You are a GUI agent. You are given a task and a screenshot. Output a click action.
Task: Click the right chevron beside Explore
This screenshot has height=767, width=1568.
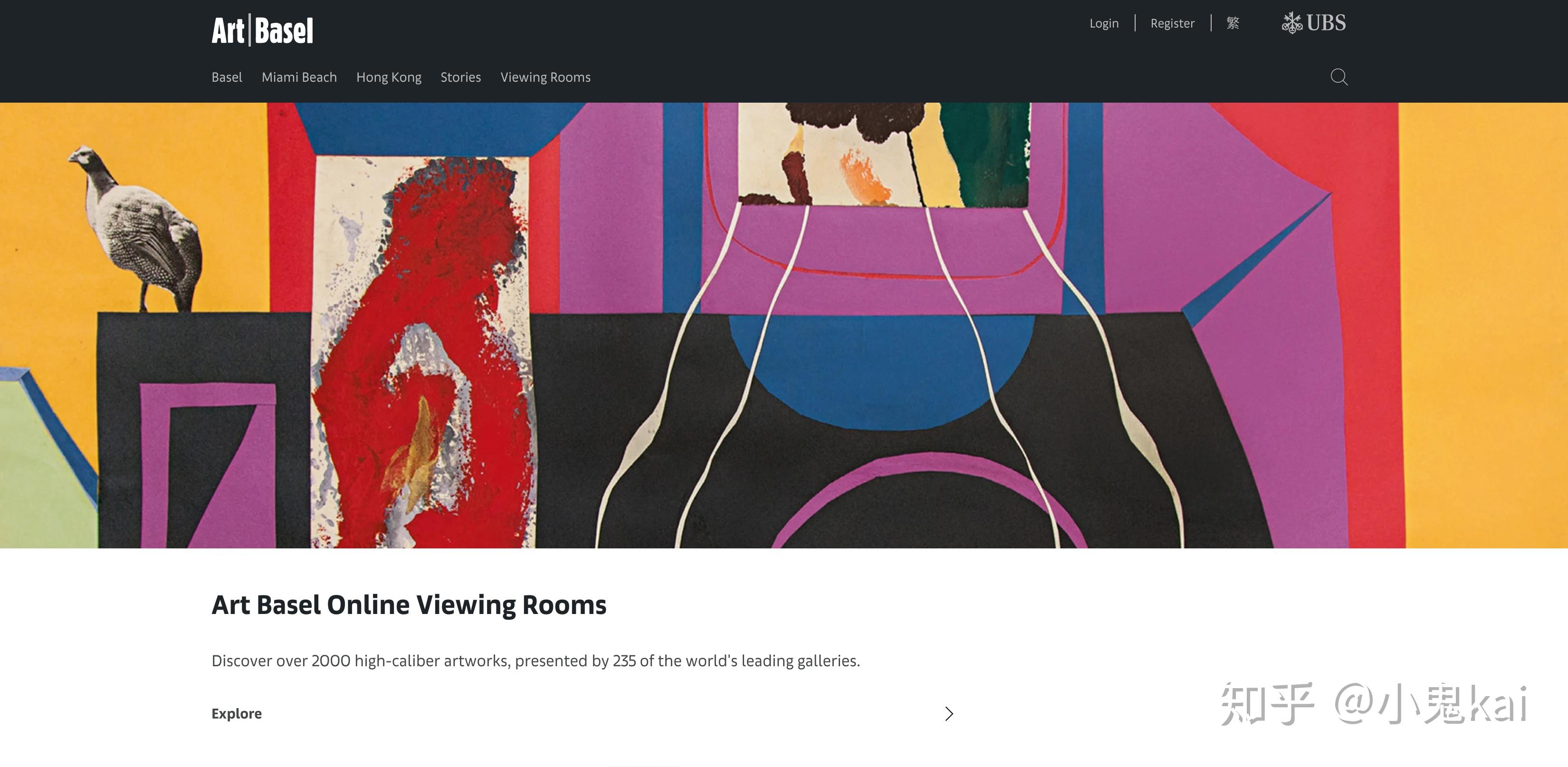pos(948,713)
